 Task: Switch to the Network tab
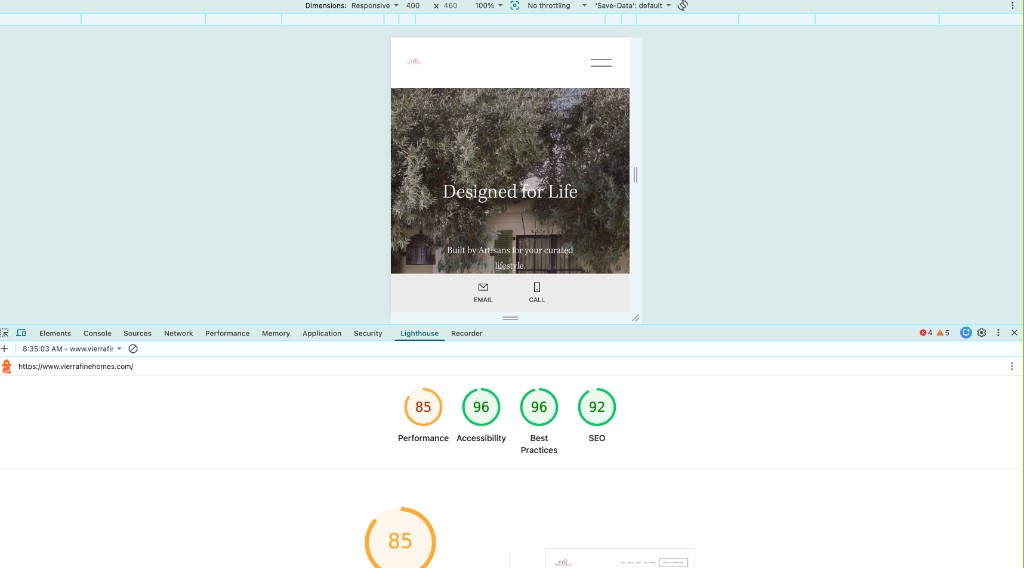coord(178,333)
